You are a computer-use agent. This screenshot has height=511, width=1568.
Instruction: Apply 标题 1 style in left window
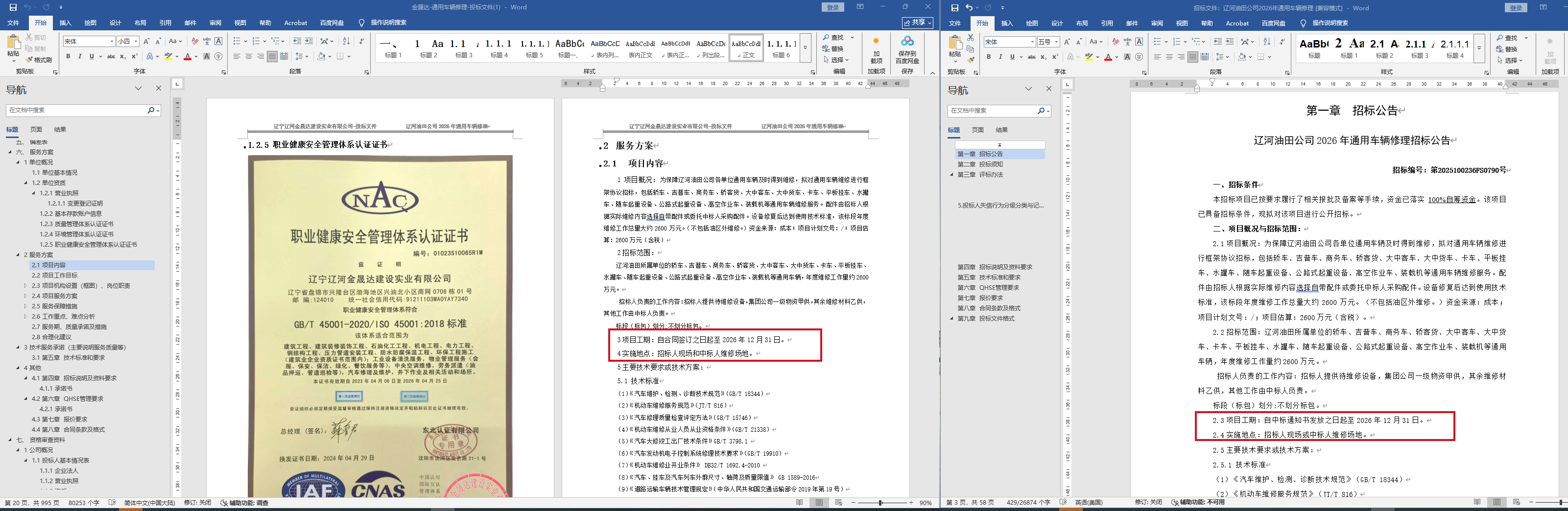click(393, 48)
